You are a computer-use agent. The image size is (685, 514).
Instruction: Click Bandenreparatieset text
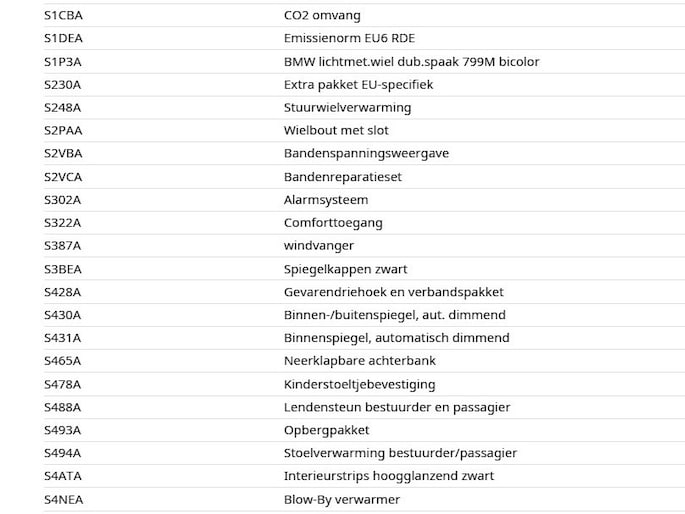[x=342, y=177]
